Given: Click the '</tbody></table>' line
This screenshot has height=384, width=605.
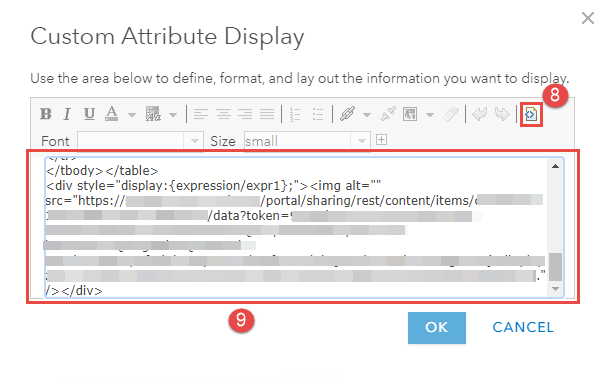Looking at the screenshot, I should [102, 171].
